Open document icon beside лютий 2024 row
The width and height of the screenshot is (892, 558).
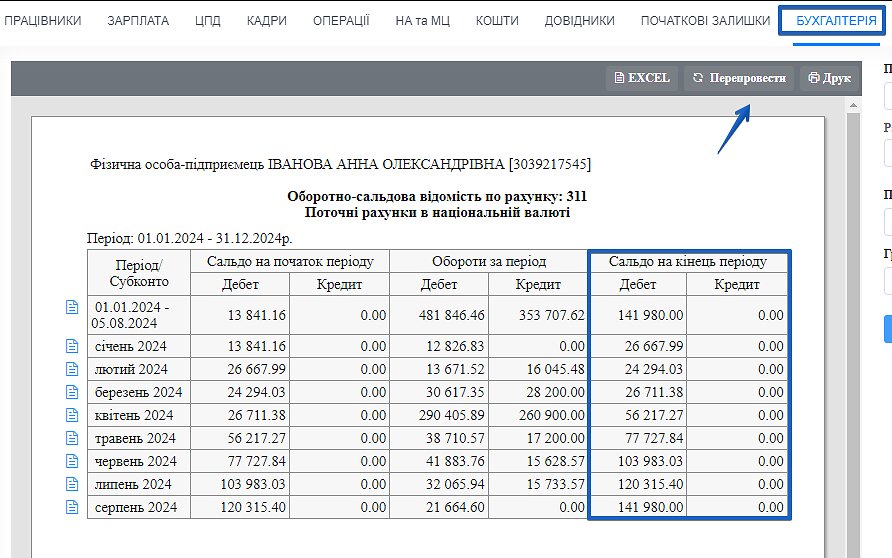click(71, 369)
